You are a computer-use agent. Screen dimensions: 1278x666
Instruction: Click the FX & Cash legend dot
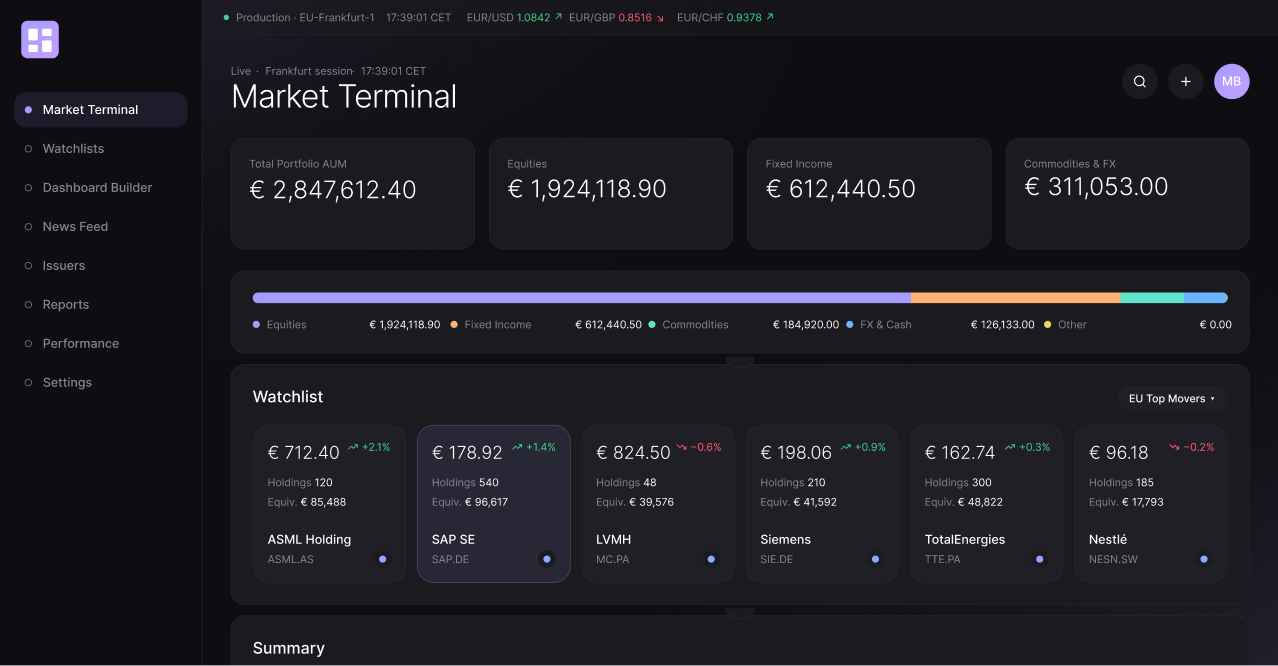(x=850, y=325)
